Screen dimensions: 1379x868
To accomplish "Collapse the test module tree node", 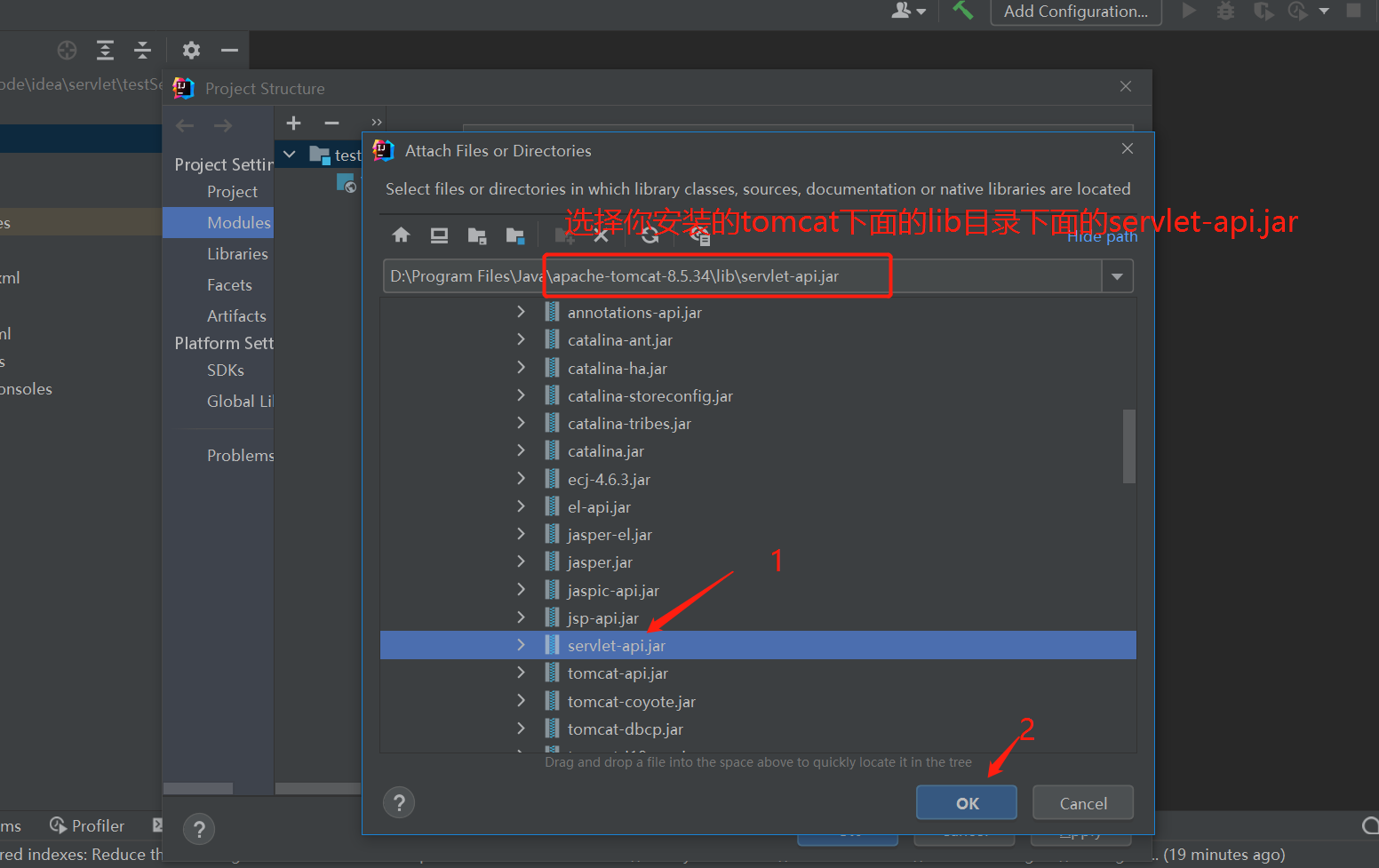I will 290,155.
